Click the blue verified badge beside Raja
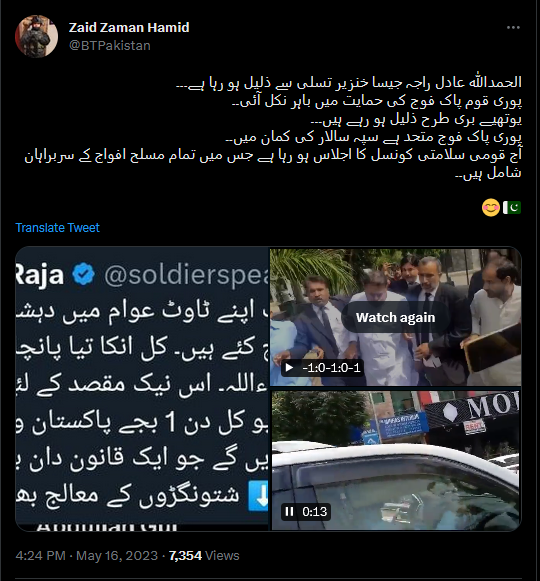This screenshot has width=540, height=581. point(83,274)
